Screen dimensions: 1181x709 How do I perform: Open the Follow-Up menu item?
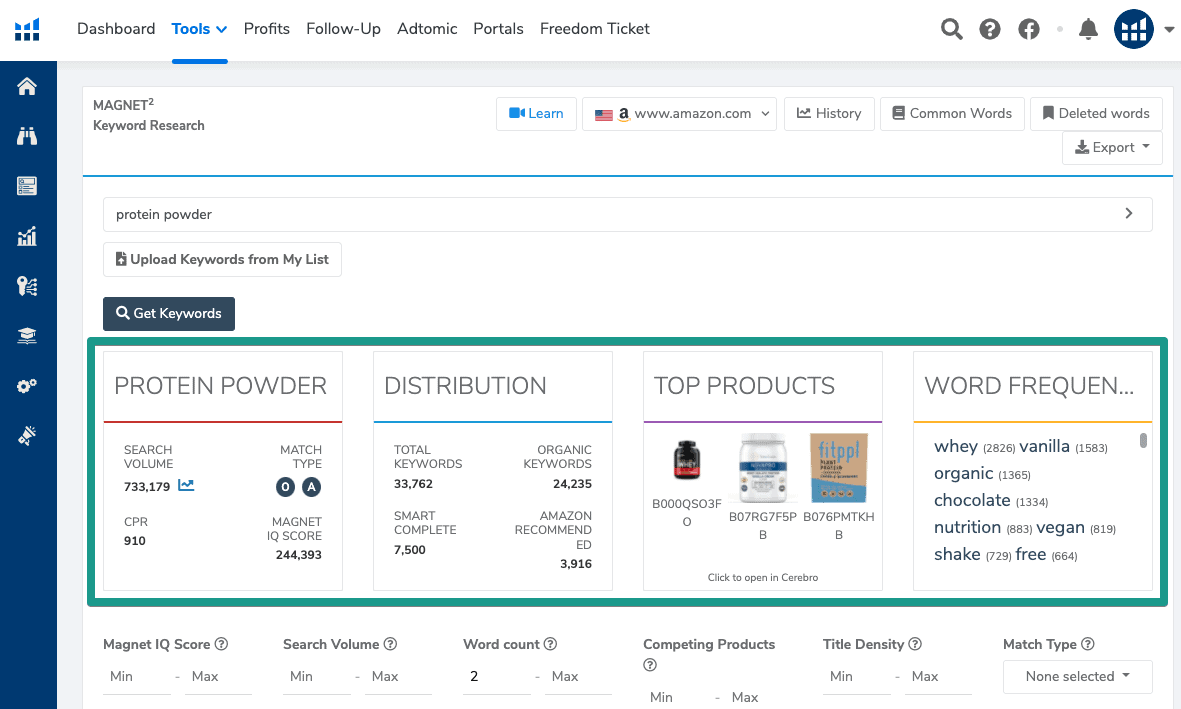point(343,29)
